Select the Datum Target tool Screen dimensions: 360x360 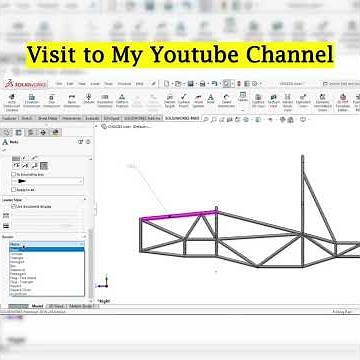(x=170, y=101)
